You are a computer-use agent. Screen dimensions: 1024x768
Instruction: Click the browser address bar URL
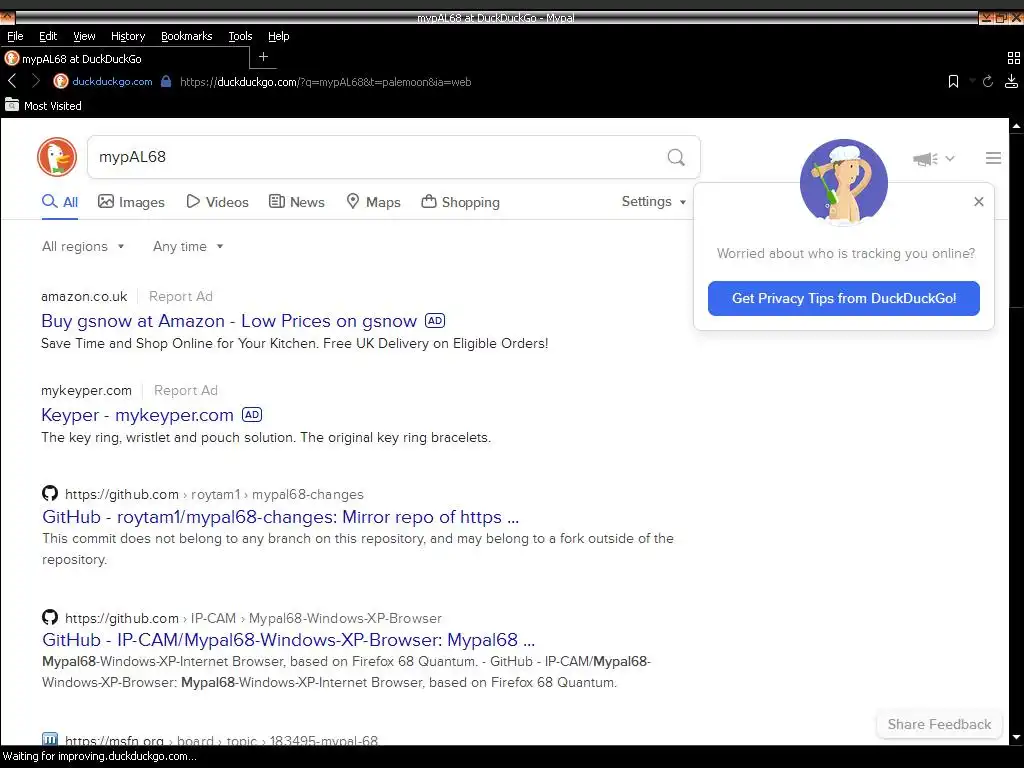click(x=325, y=82)
